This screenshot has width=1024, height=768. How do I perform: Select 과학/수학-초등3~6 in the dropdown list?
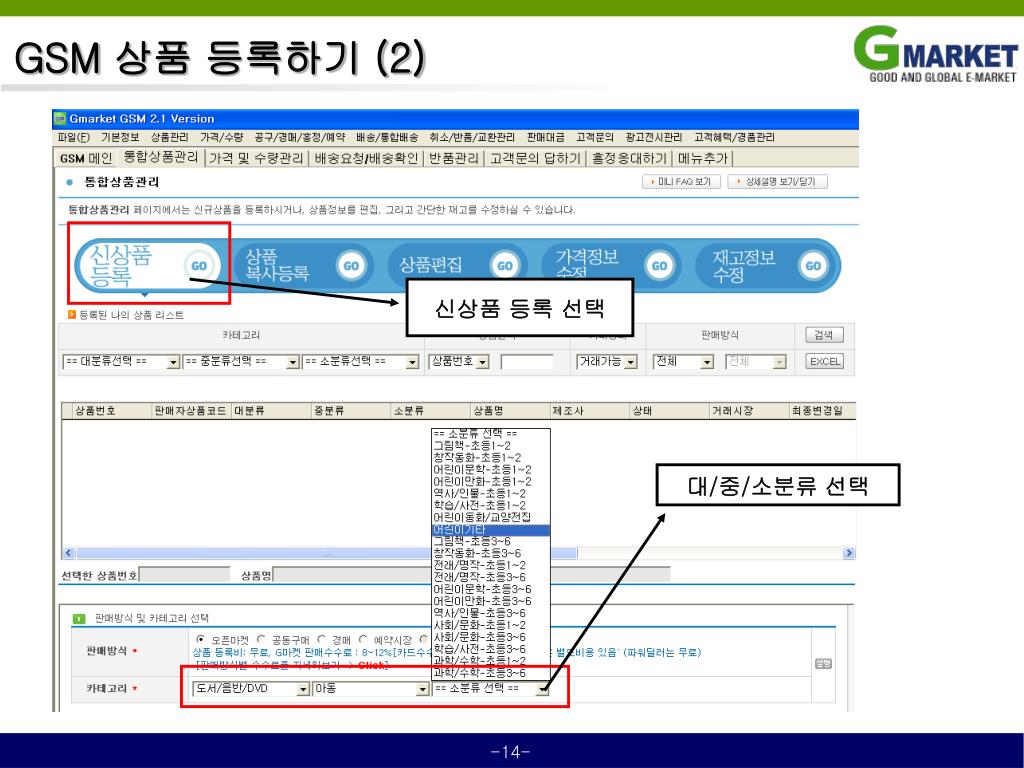pos(490,673)
